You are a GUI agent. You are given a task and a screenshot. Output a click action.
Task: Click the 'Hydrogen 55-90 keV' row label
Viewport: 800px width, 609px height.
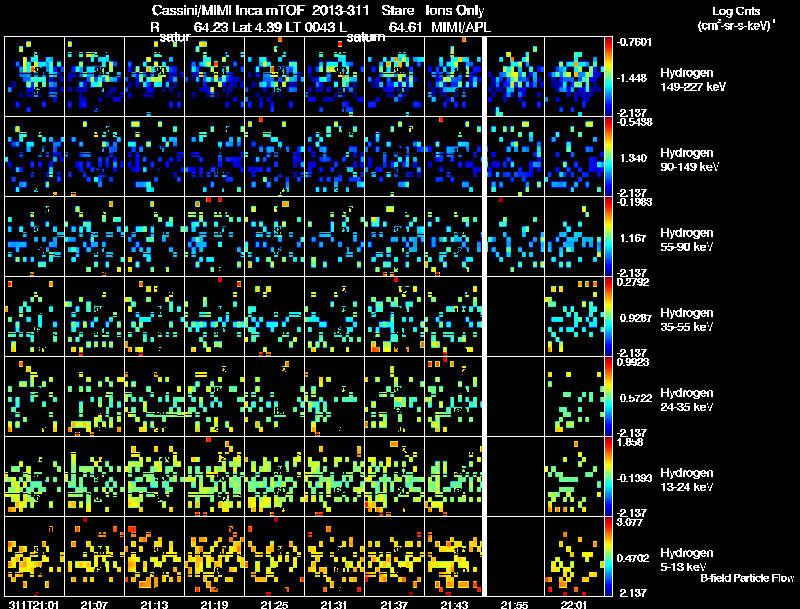687,240
